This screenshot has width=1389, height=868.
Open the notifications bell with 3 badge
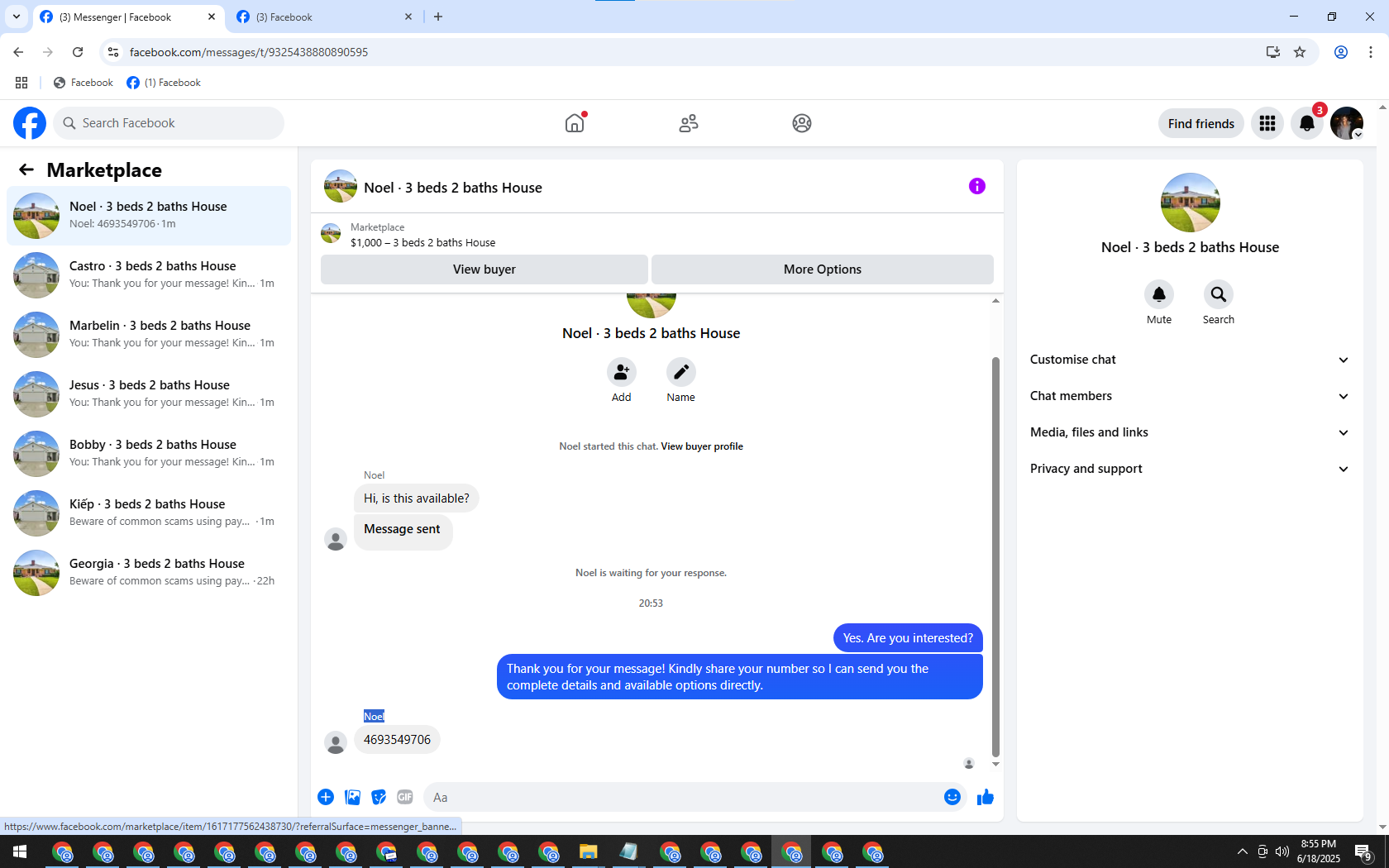[1307, 123]
